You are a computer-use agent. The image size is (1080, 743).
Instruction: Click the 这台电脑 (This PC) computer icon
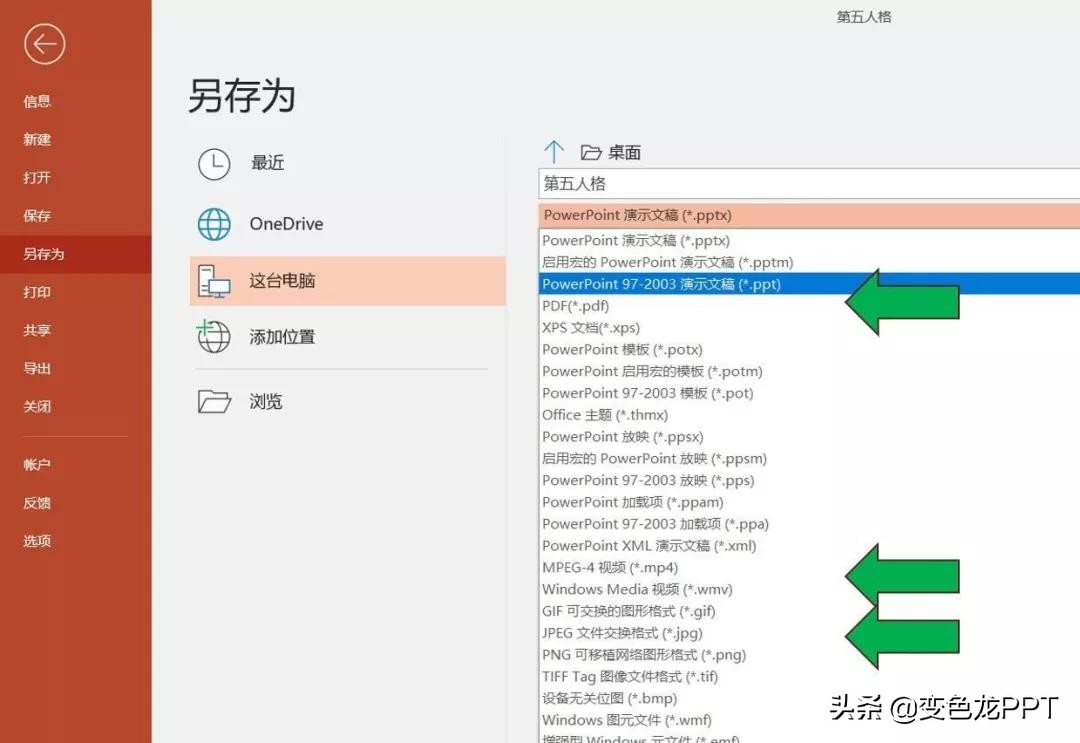pos(213,281)
